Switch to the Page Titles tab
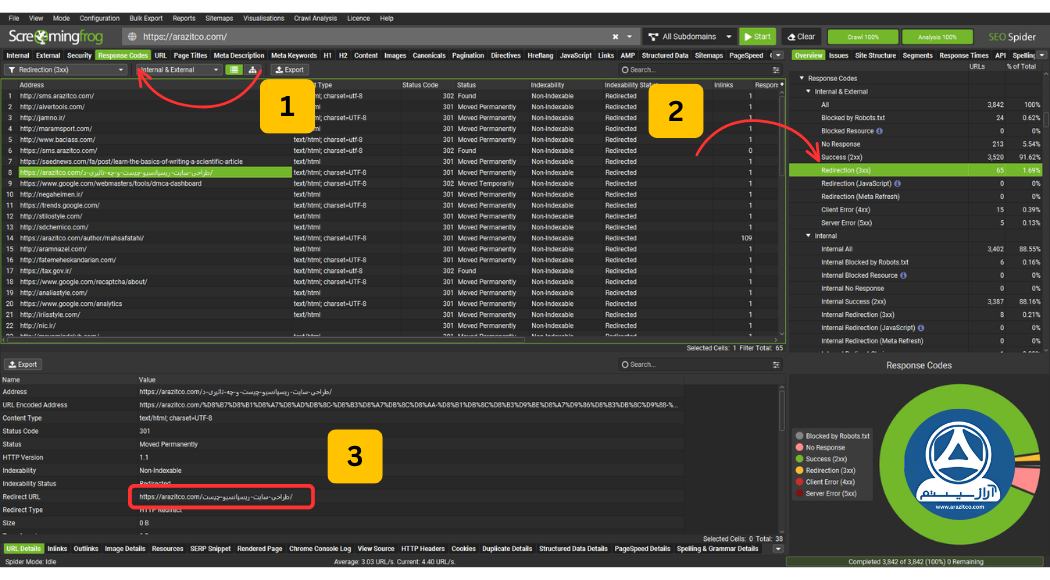 coord(190,56)
